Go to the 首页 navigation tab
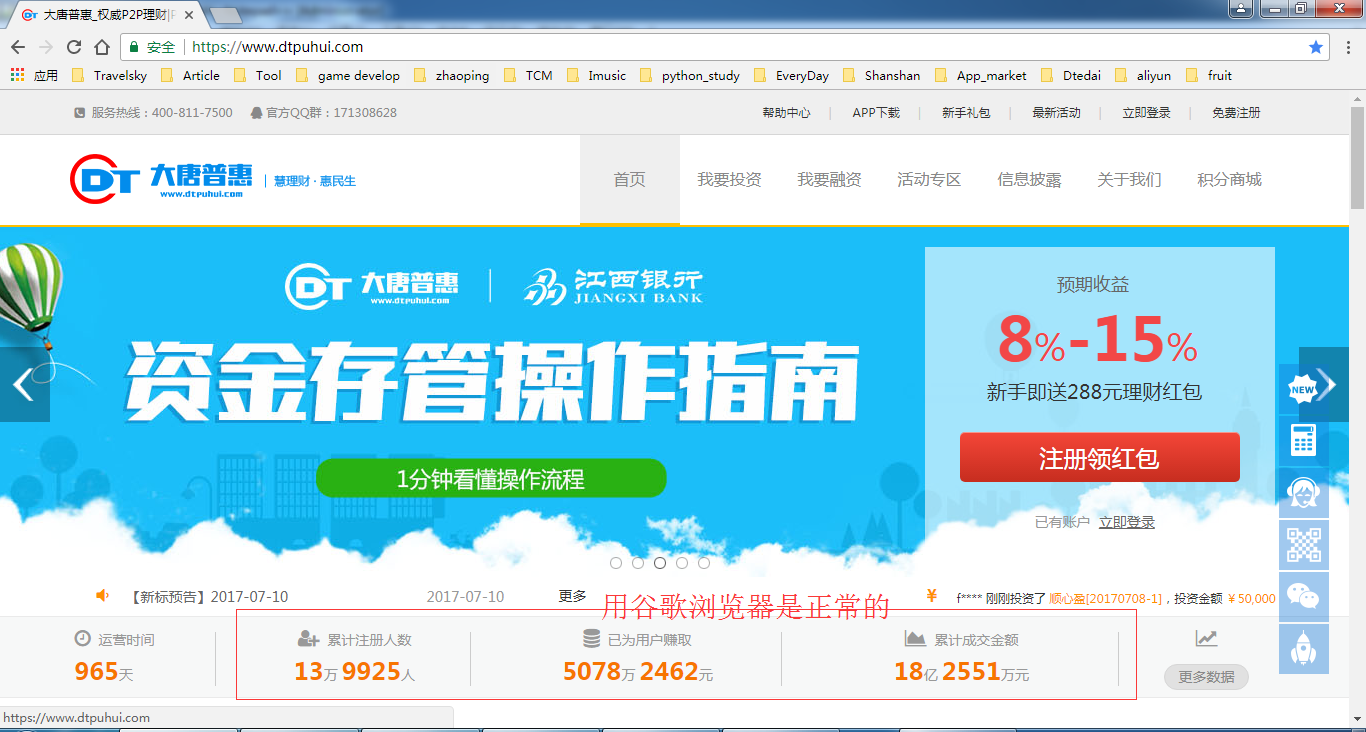The height and width of the screenshot is (732, 1366). click(x=630, y=180)
